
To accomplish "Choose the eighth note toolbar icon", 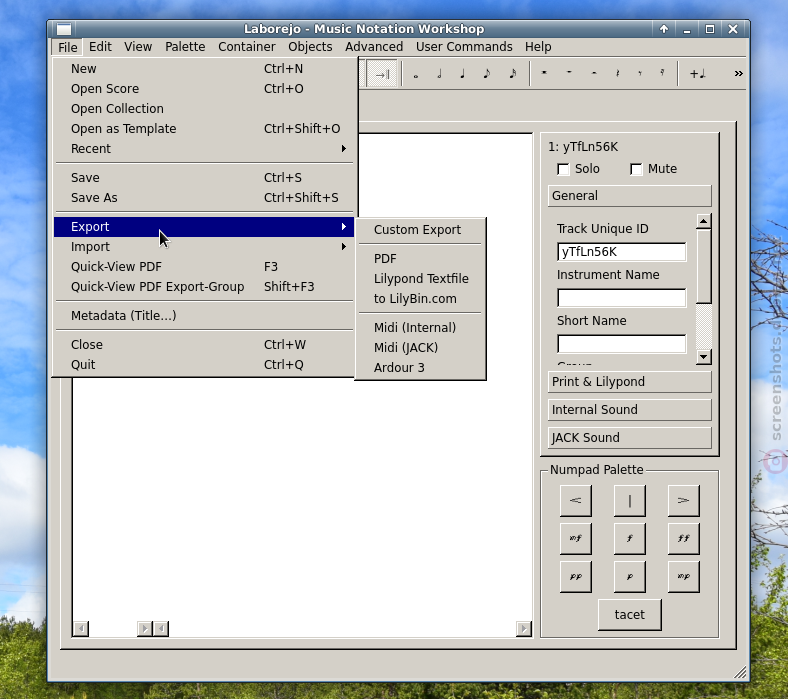I will tap(486, 74).
